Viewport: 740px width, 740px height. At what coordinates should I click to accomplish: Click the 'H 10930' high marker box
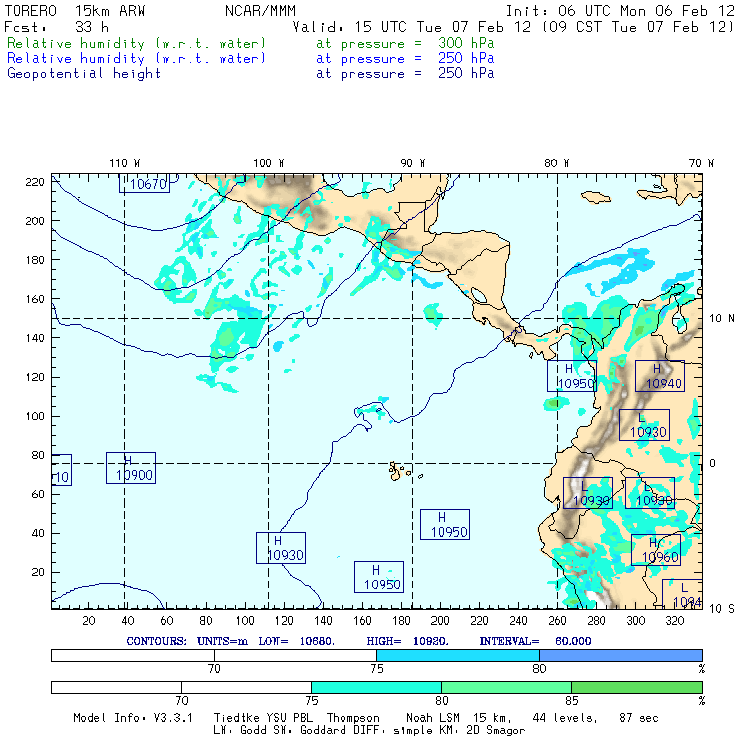281,548
